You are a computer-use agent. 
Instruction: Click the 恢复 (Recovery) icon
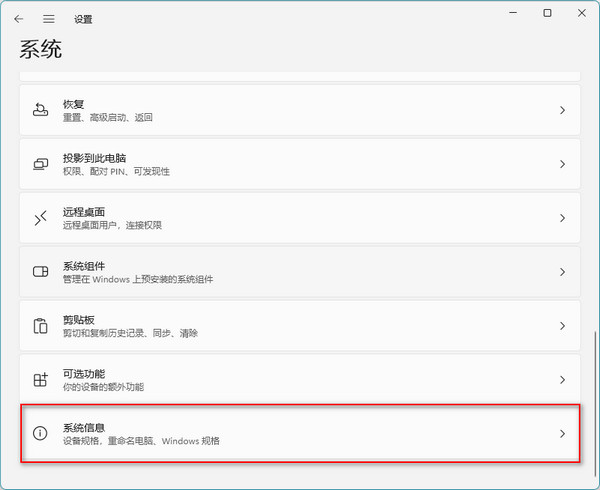tap(40, 110)
